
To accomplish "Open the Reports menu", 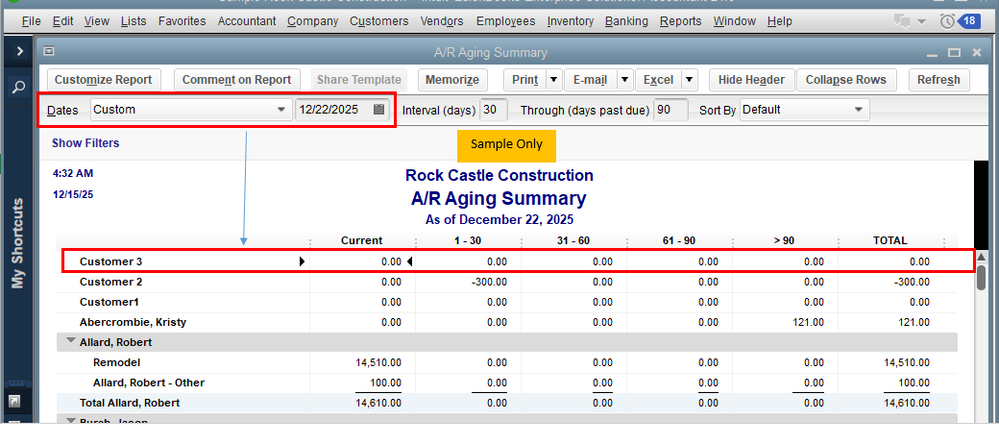I will (x=680, y=21).
